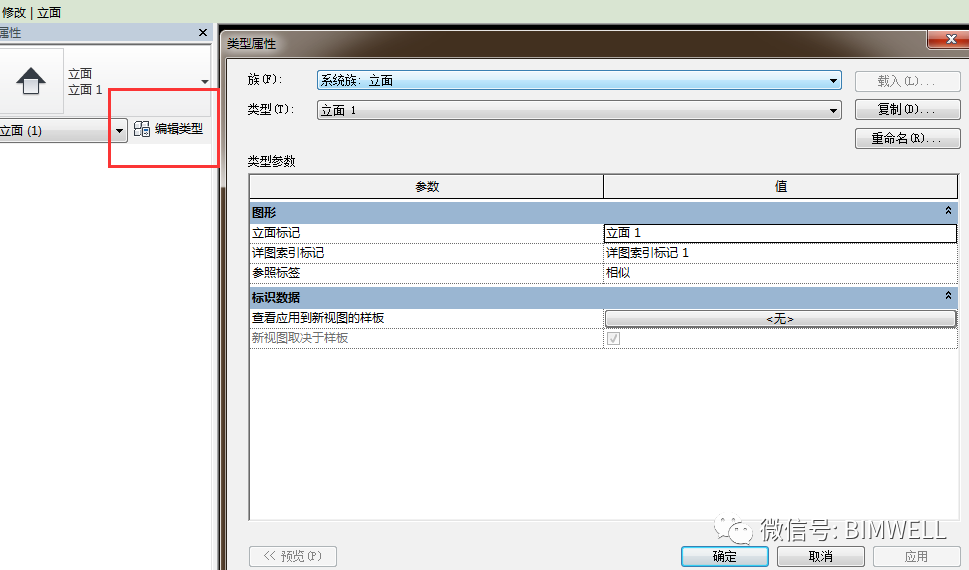Viewport: 969px width, 570px height.
Task: Collapse the 标识数据 parameter group
Action: click(x=948, y=297)
